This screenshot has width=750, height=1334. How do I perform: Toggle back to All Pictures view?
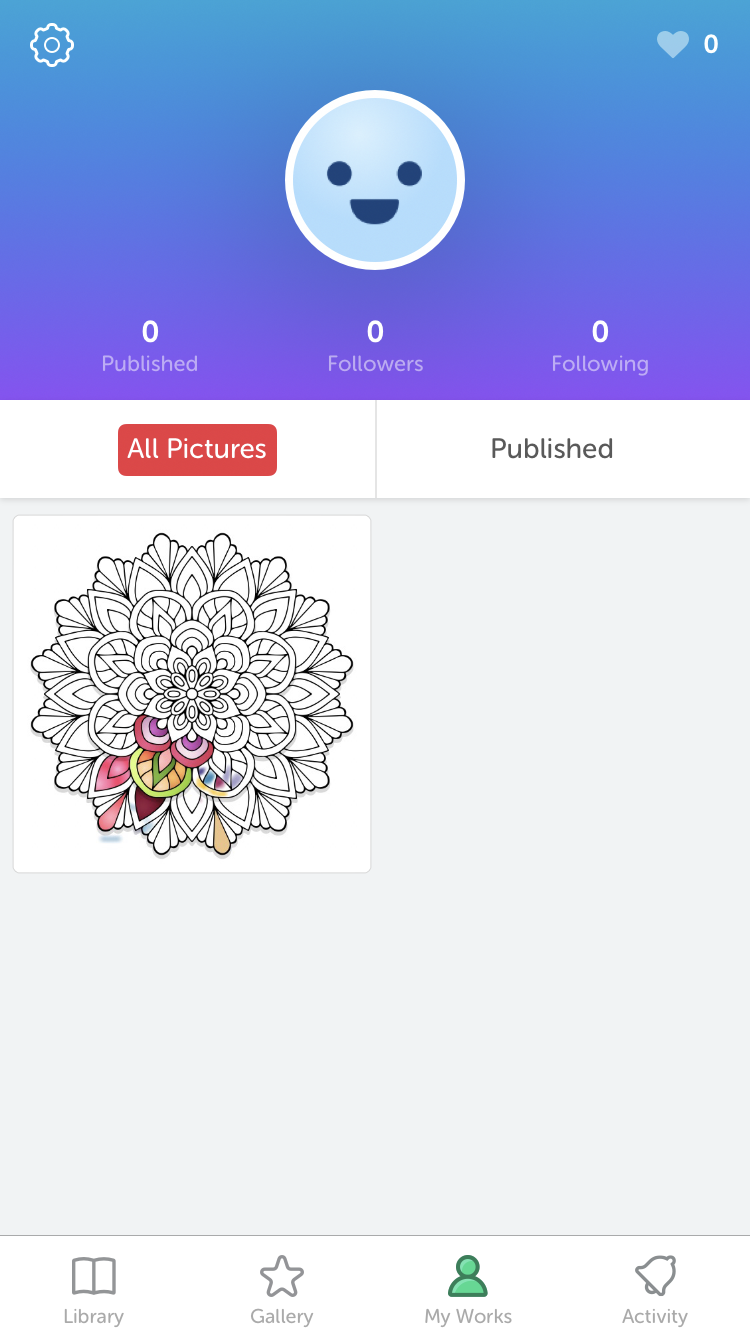point(197,449)
